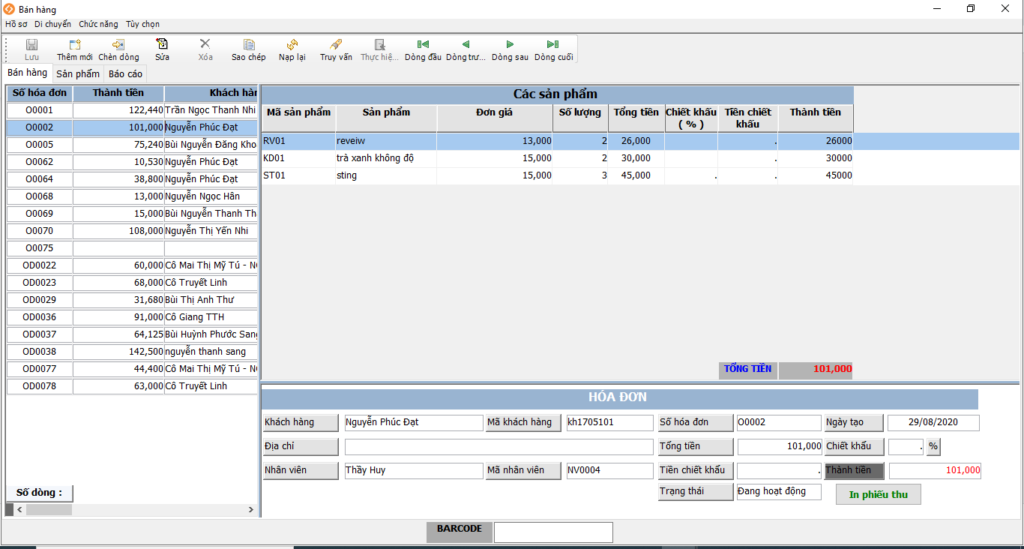The image size is (1024, 549).
Task: Open the Chức năng menu
Action: [x=97, y=23]
